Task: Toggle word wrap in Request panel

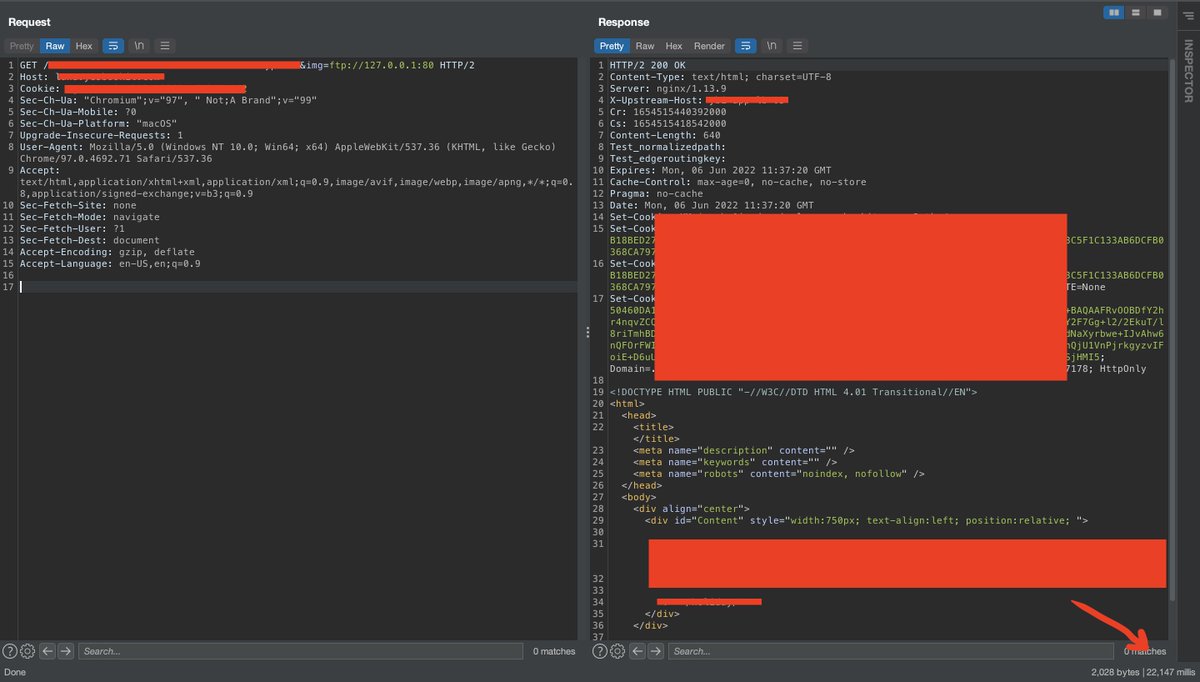Action: (x=113, y=46)
